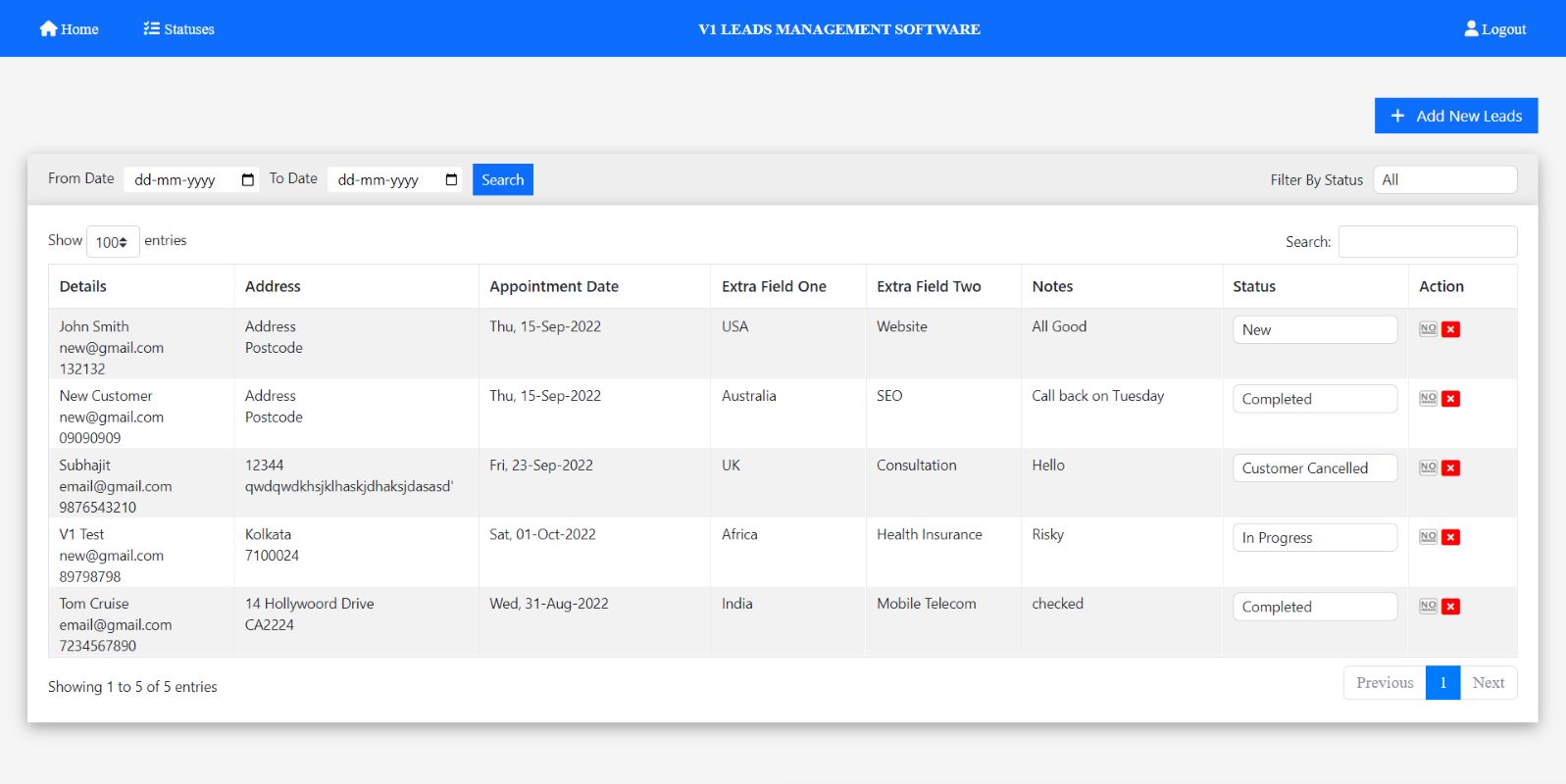Open Customer Cancelled status dropdown for Subhajit
Image resolution: width=1566 pixels, height=784 pixels.
point(1314,468)
